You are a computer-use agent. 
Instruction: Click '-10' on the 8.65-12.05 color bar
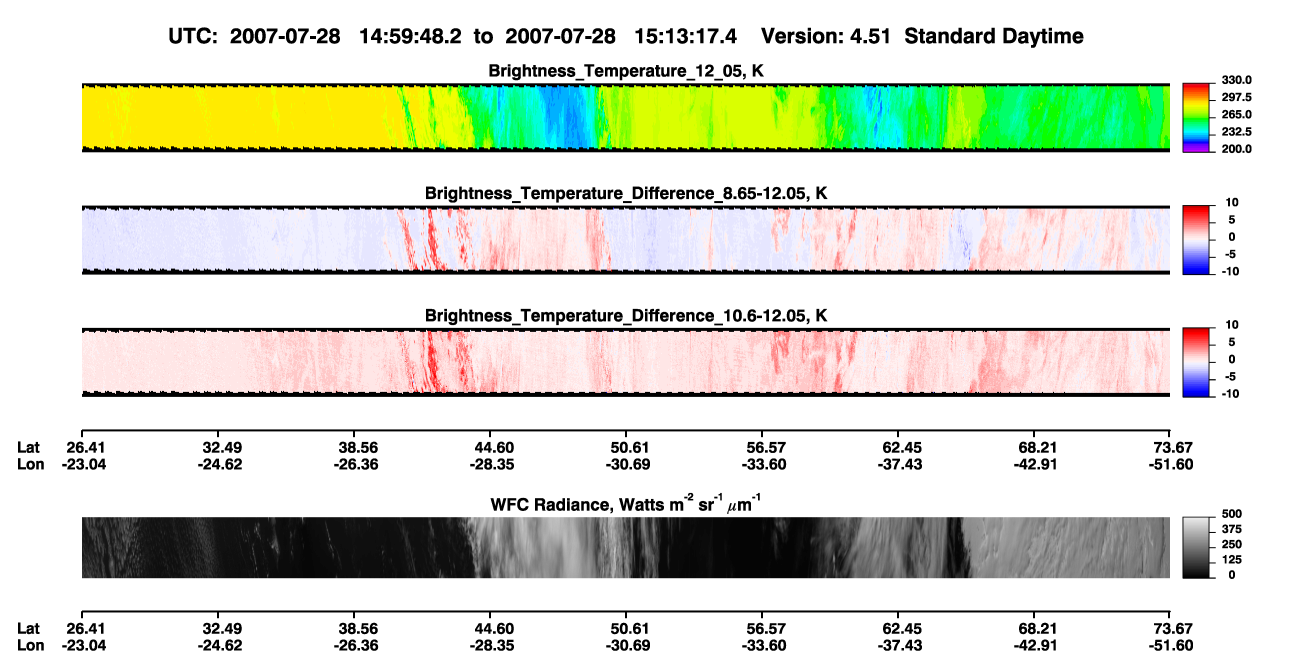(1230, 271)
